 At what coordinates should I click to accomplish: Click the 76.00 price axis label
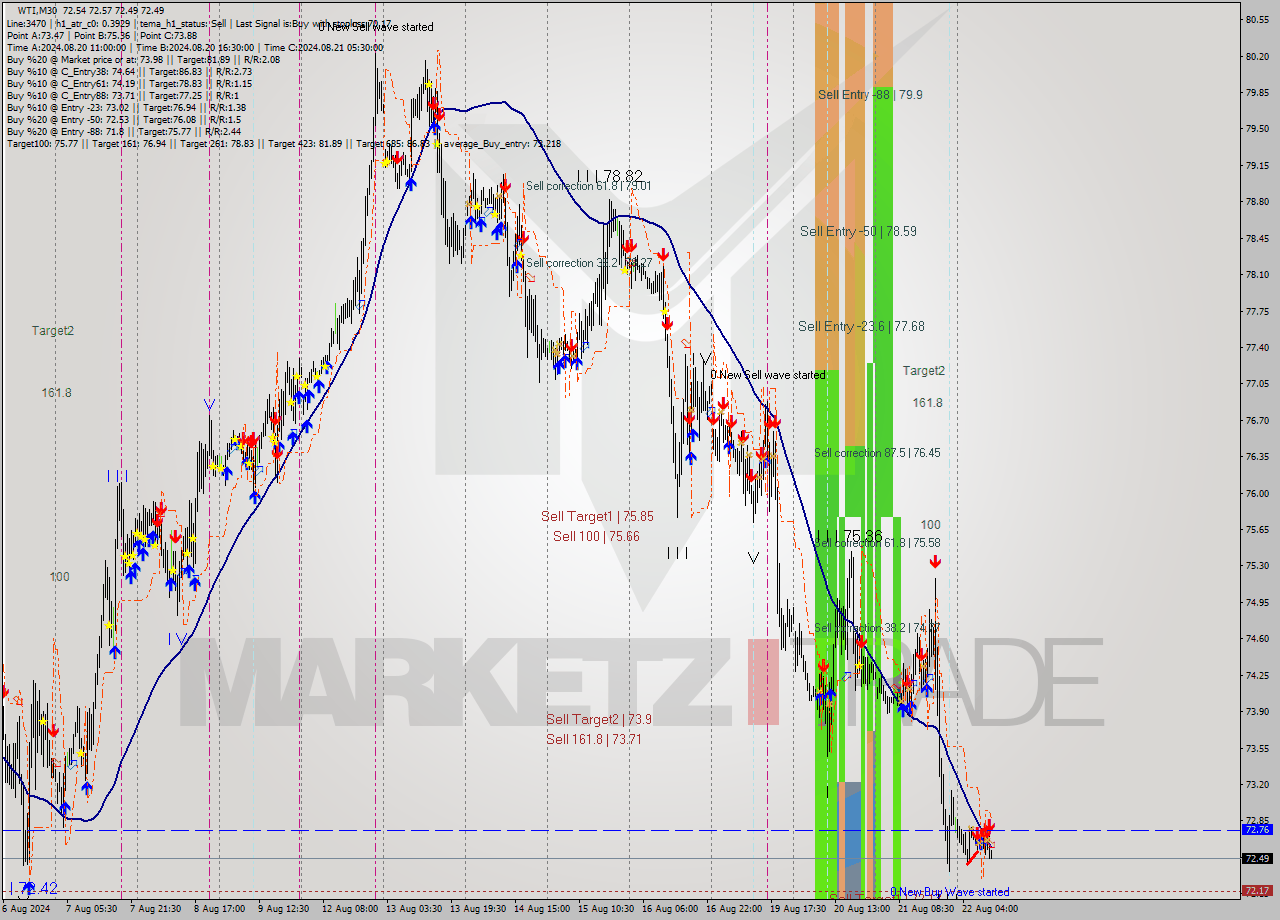click(x=1257, y=493)
